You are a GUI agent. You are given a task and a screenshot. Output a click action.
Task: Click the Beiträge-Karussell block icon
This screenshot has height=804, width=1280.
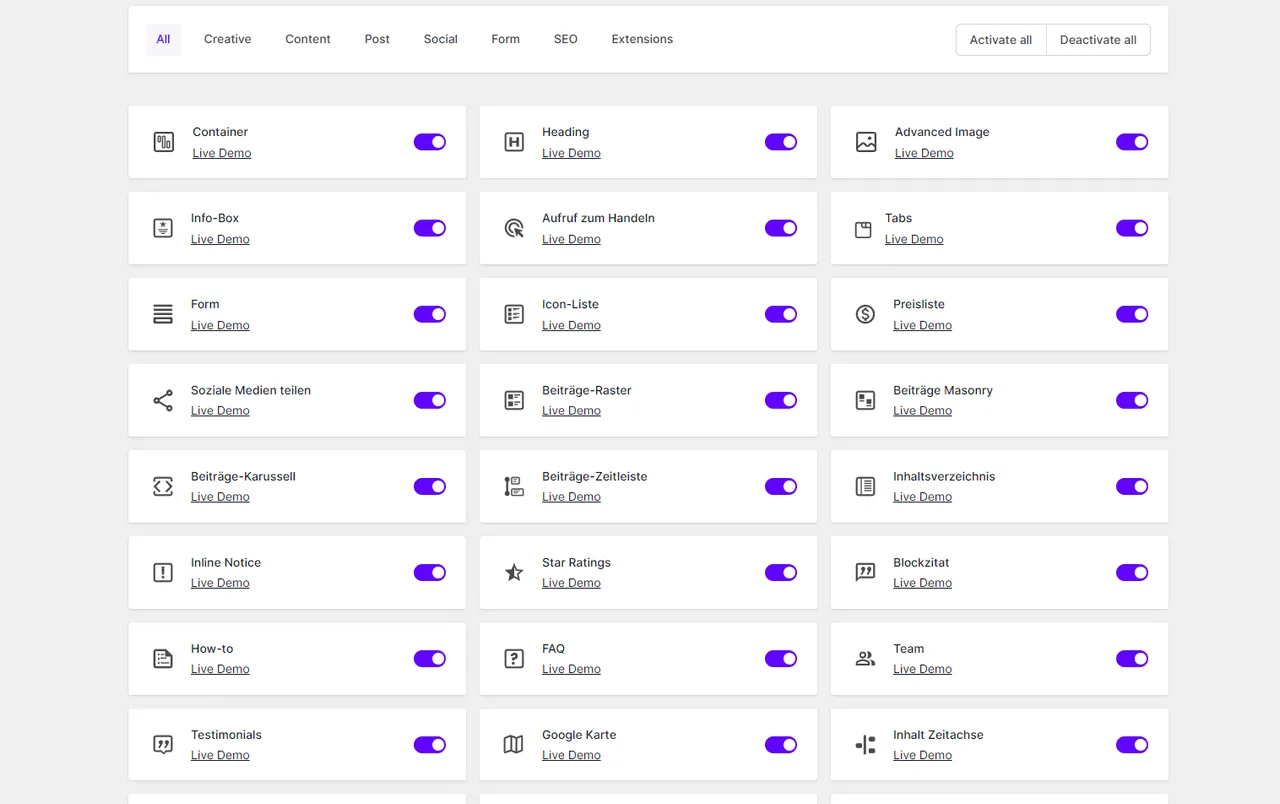[163, 486]
